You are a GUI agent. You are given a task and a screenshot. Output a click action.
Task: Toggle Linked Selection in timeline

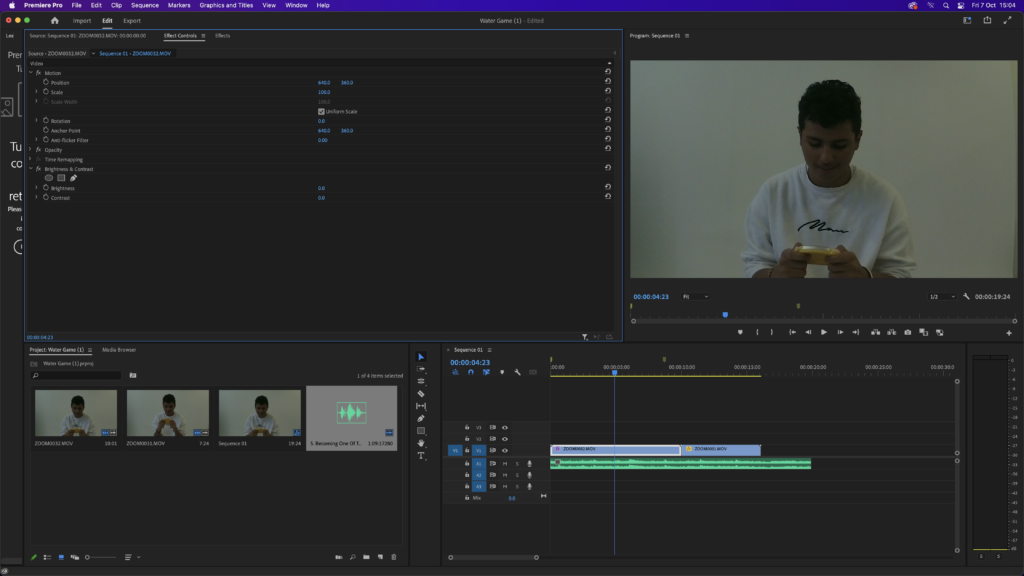(x=486, y=372)
